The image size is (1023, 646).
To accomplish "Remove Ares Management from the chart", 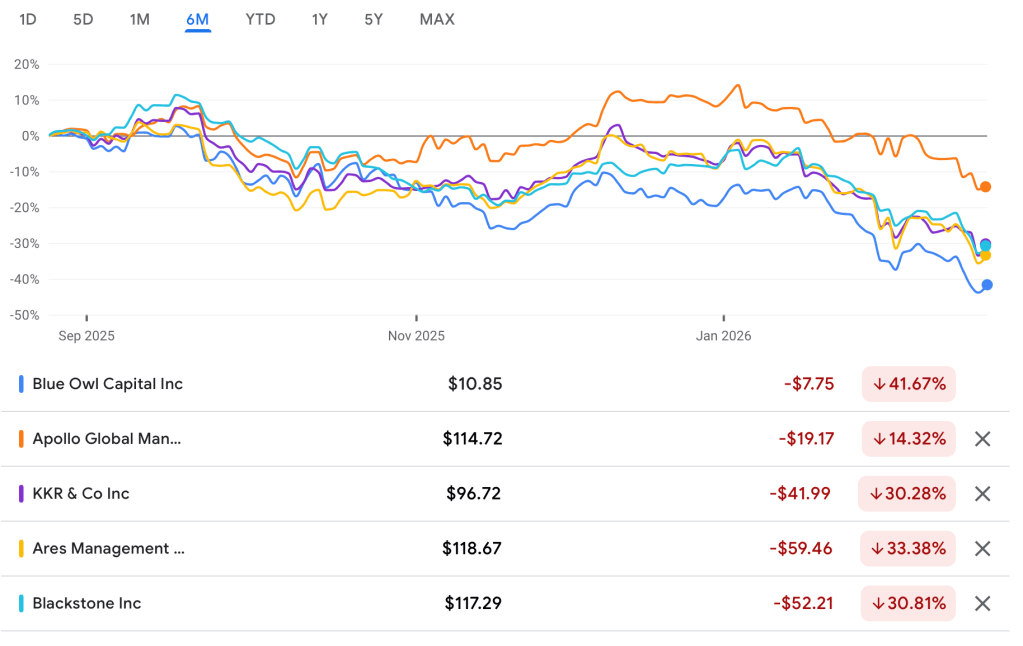I will point(982,548).
